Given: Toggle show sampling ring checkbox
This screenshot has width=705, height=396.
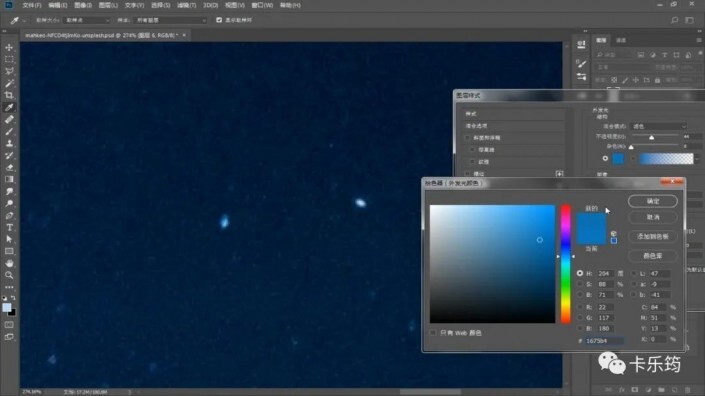Looking at the screenshot, I should tap(219, 20).
